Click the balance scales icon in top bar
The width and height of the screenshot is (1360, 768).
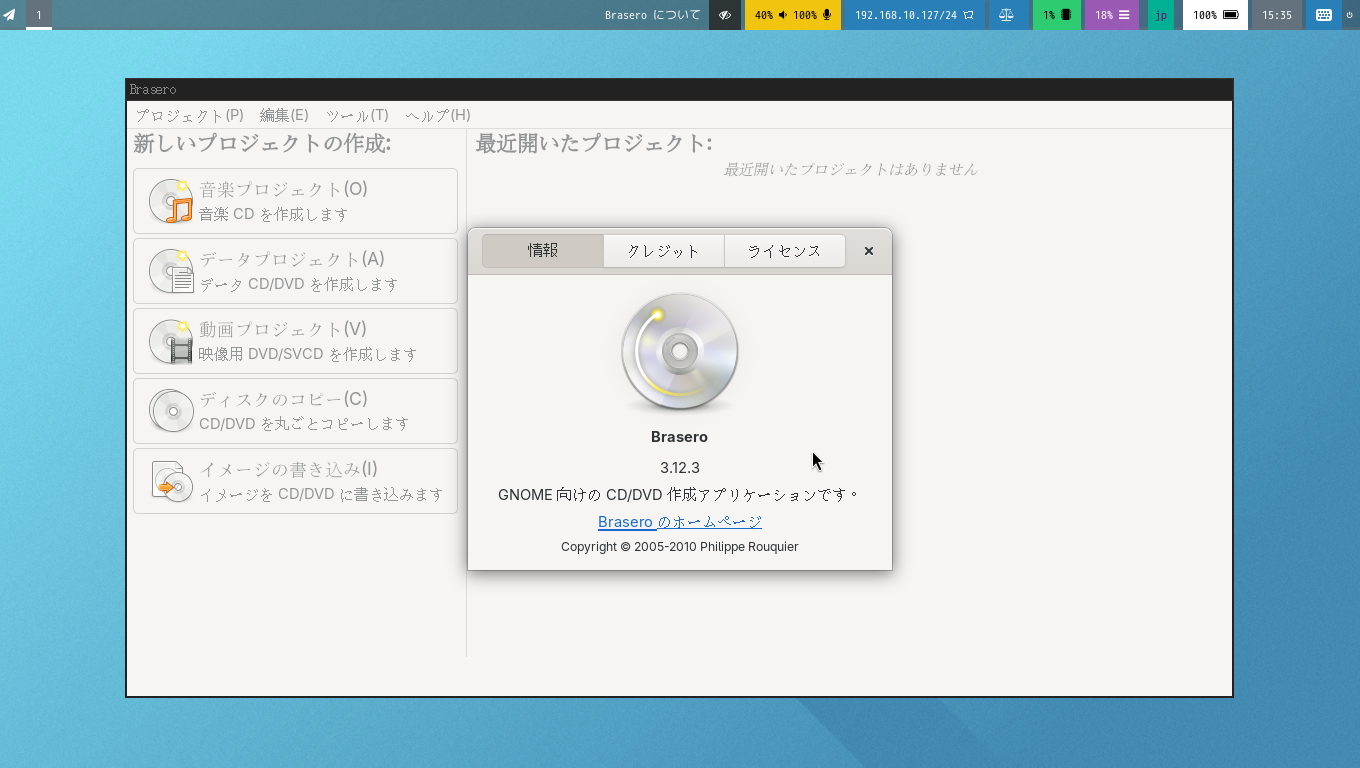pyautogui.click(x=1006, y=15)
